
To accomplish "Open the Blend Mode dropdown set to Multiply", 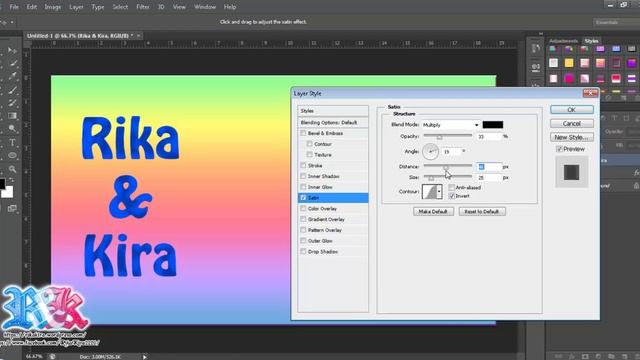I will 451,124.
